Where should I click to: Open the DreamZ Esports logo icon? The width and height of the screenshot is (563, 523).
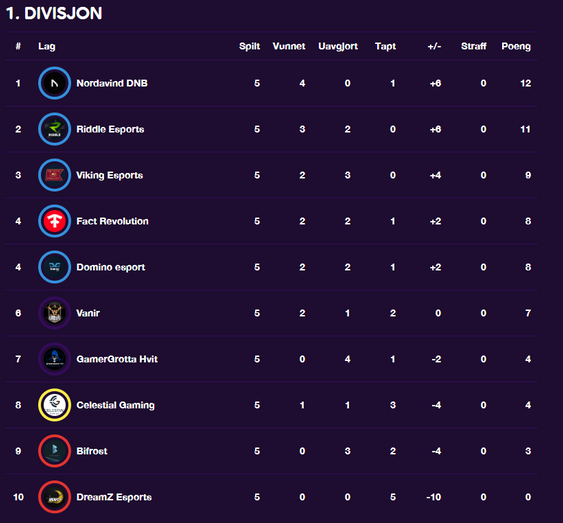[55, 497]
